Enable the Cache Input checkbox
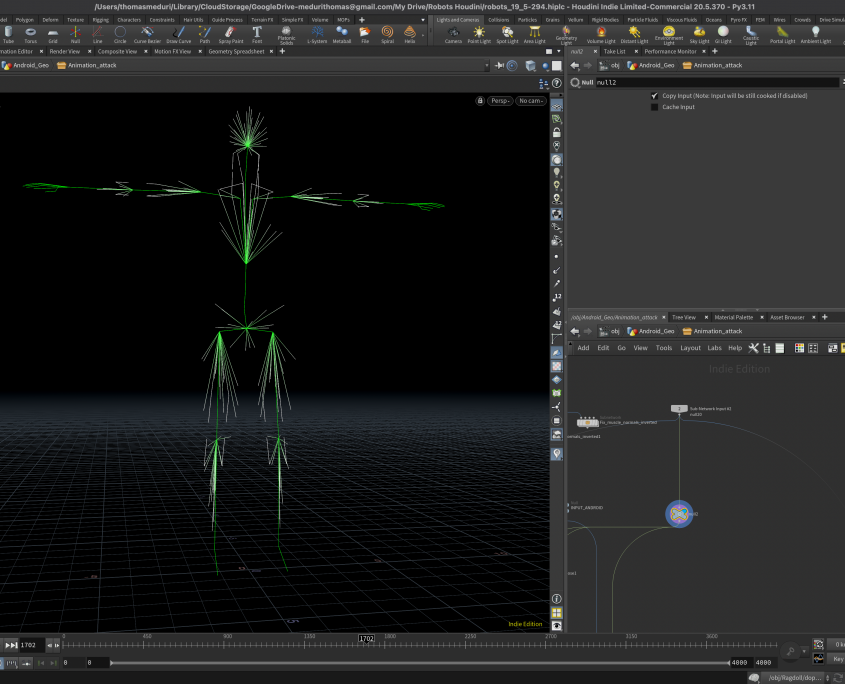 [x=654, y=107]
